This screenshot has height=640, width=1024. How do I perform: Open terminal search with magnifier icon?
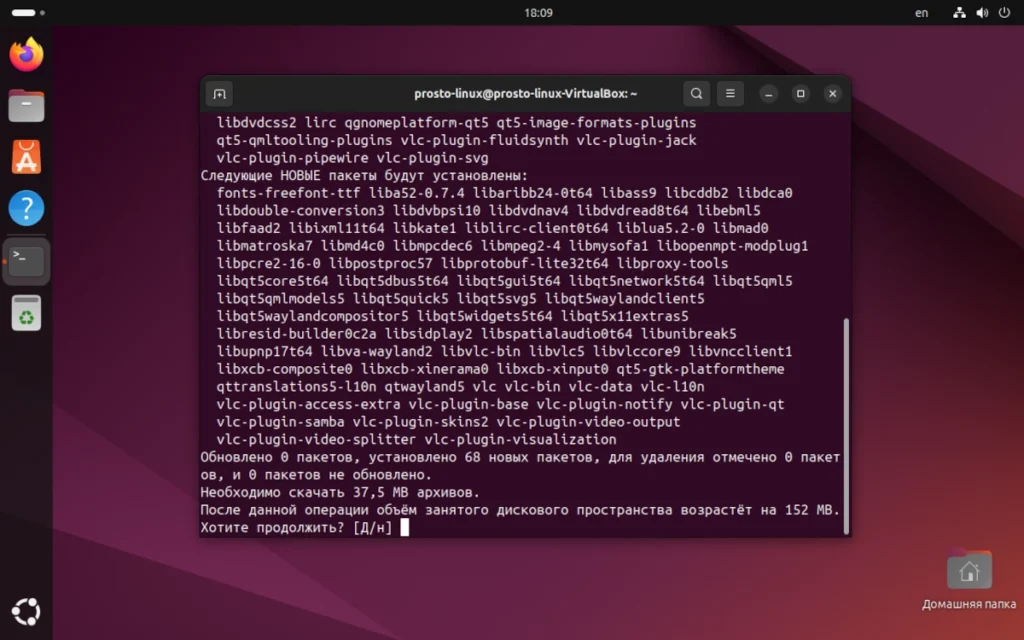click(696, 93)
